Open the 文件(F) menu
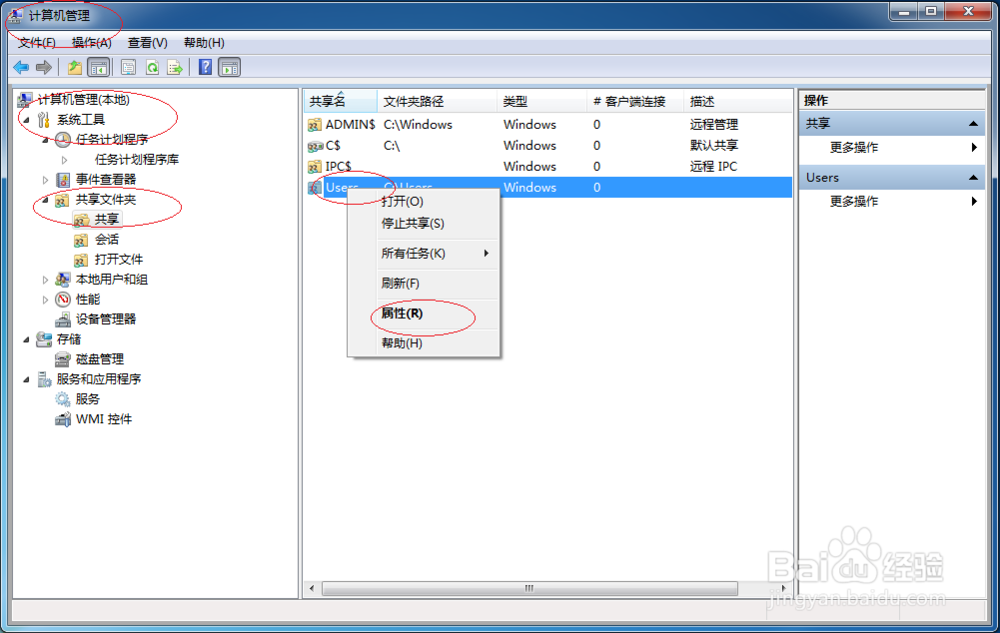Viewport: 1000px width, 633px height. tap(36, 43)
